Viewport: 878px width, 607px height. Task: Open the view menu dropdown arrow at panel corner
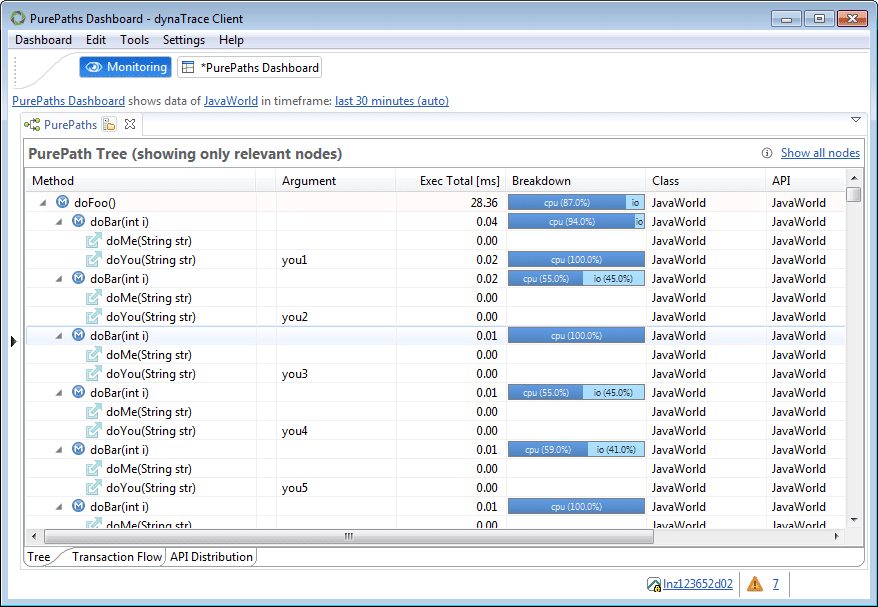click(x=856, y=119)
